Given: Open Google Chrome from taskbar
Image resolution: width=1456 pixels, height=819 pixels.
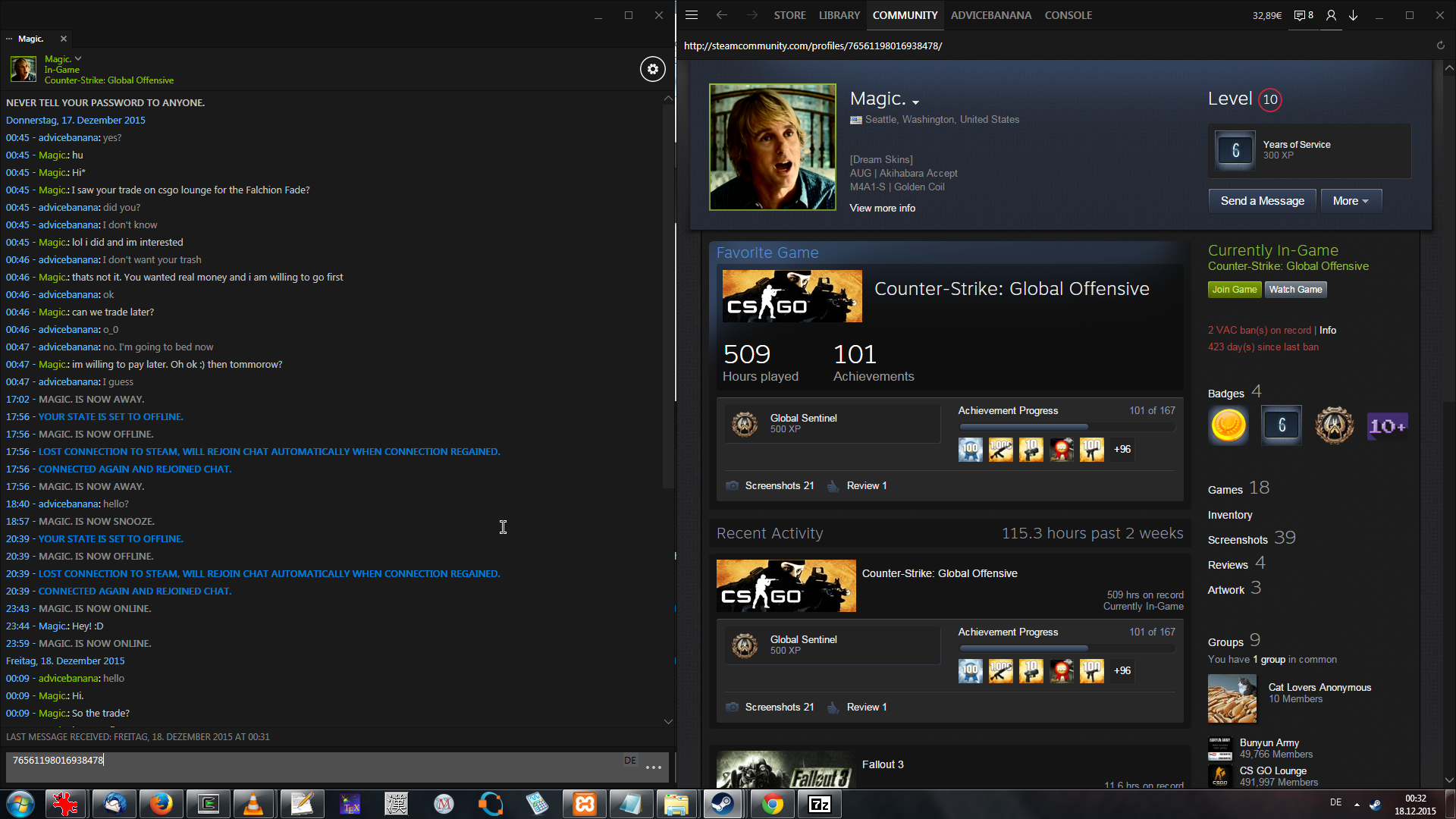Looking at the screenshot, I should (772, 804).
